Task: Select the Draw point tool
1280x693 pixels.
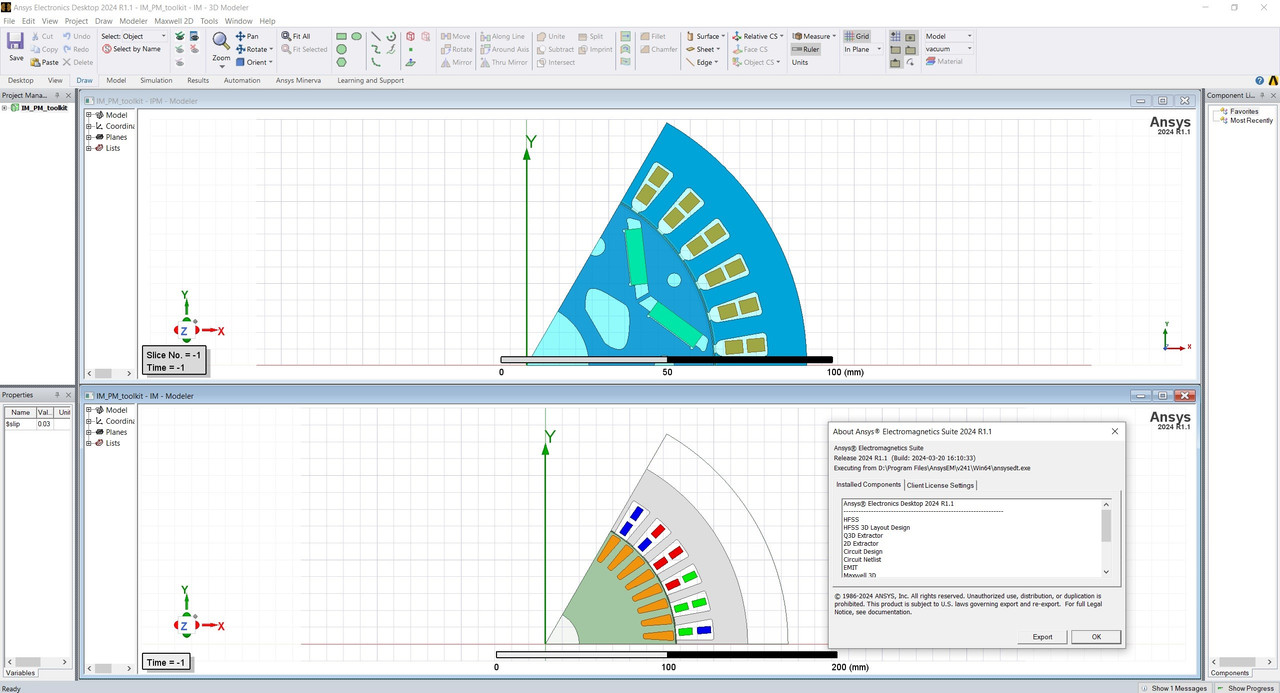Action: click(x=410, y=49)
